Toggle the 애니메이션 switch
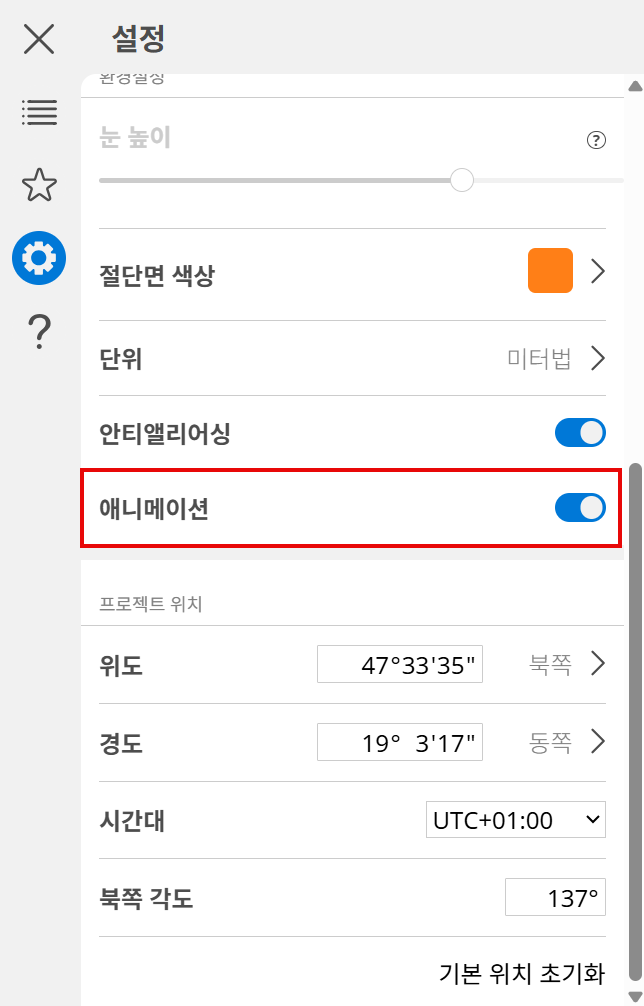This screenshot has width=644, height=1006. tap(580, 508)
